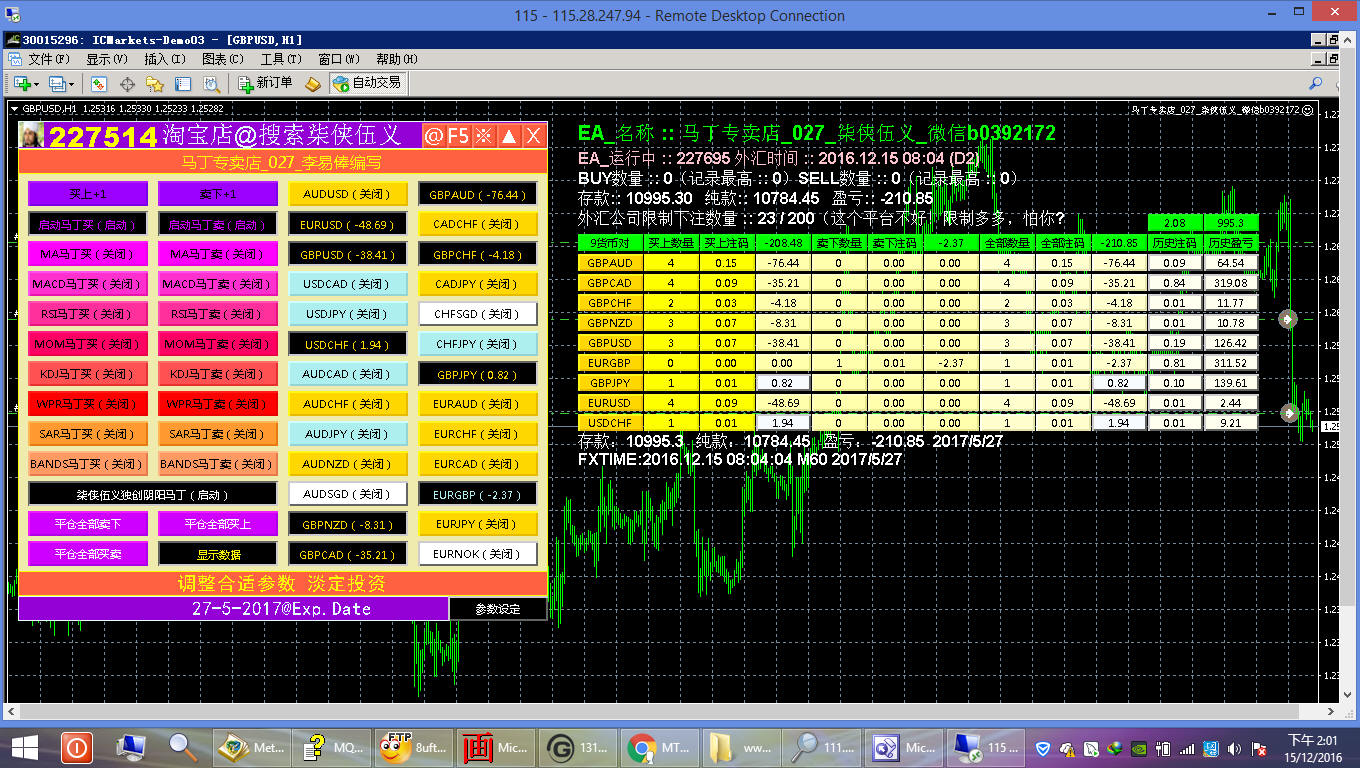The height and width of the screenshot is (768, 1360).
Task: Toggle MA马丁买 (关闭) button
Action: coord(88,254)
